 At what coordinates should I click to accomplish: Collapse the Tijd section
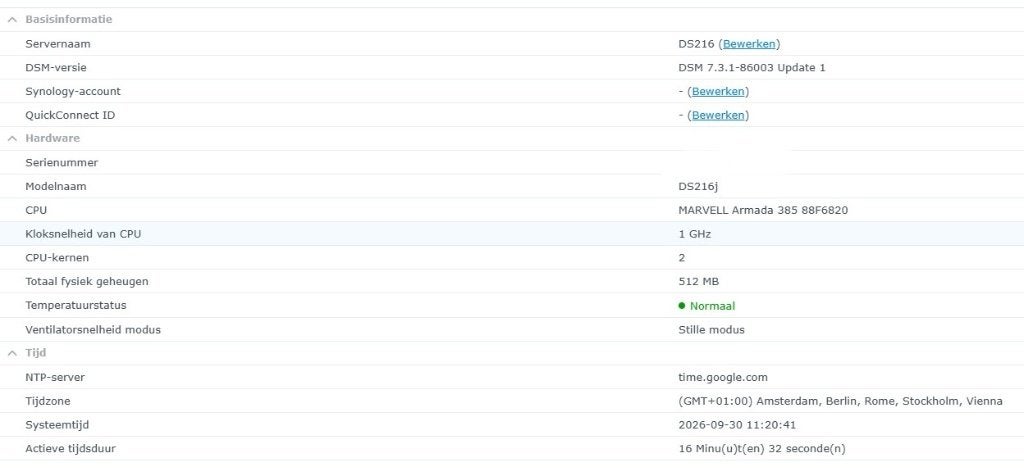point(12,353)
